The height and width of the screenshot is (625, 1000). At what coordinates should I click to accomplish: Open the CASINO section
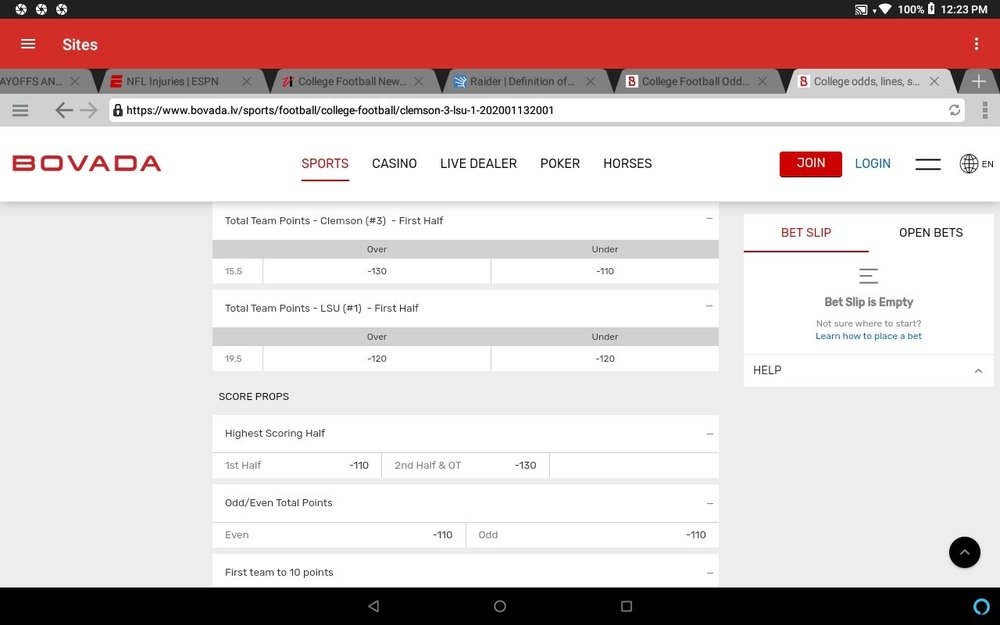click(x=394, y=163)
